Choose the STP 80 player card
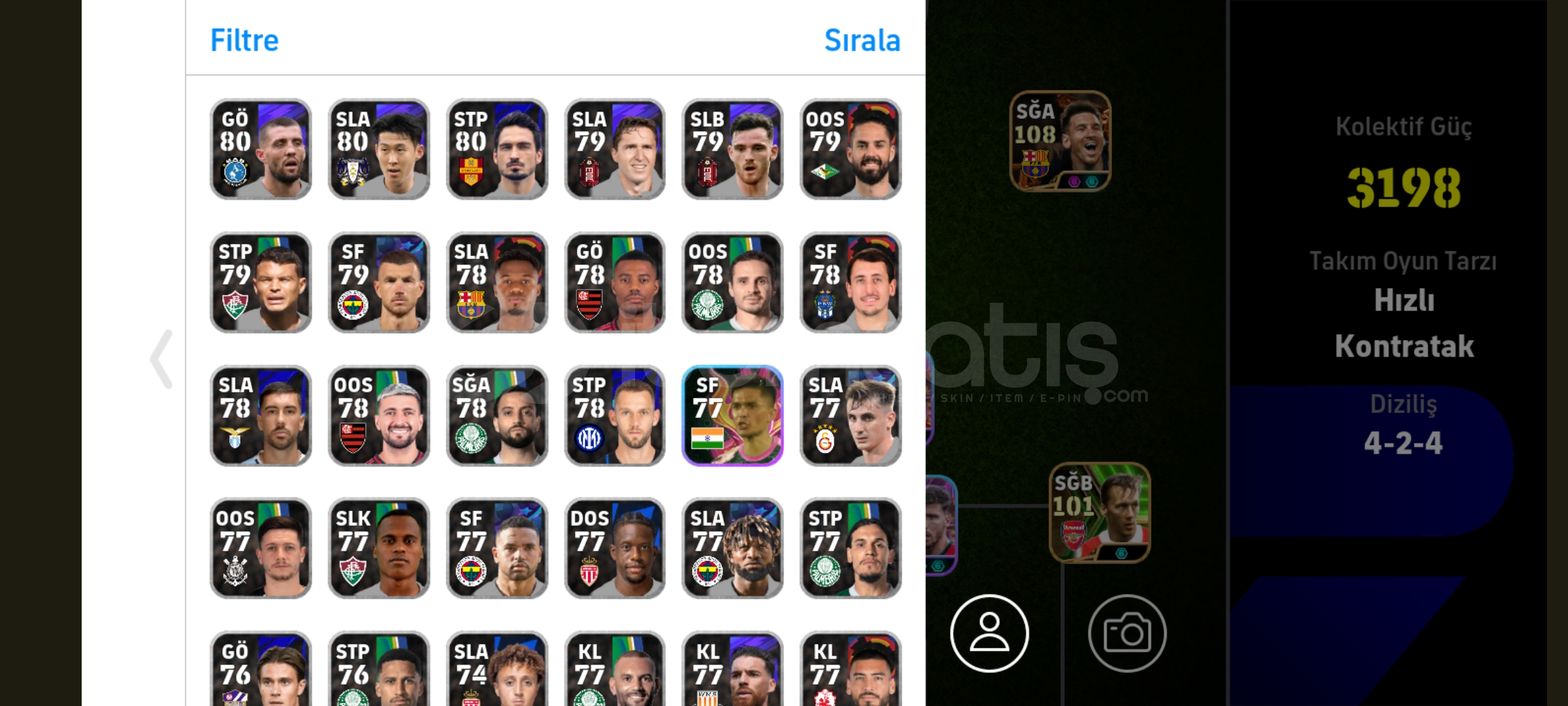Screen dimensions: 1568x706 [497, 149]
